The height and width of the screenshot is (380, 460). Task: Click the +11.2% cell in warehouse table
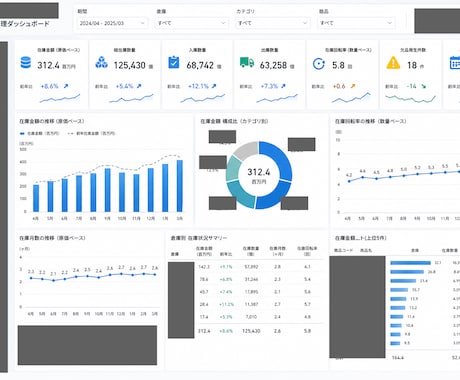[226, 304]
